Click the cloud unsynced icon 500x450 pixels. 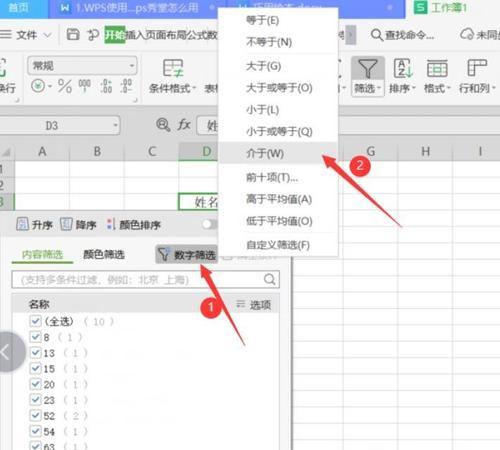pyautogui.click(x=467, y=34)
